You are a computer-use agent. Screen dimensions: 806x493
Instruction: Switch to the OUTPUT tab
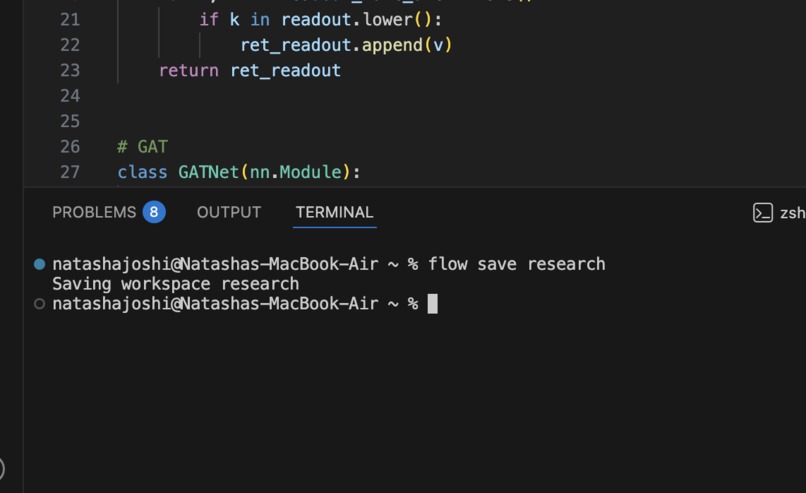[x=229, y=212]
